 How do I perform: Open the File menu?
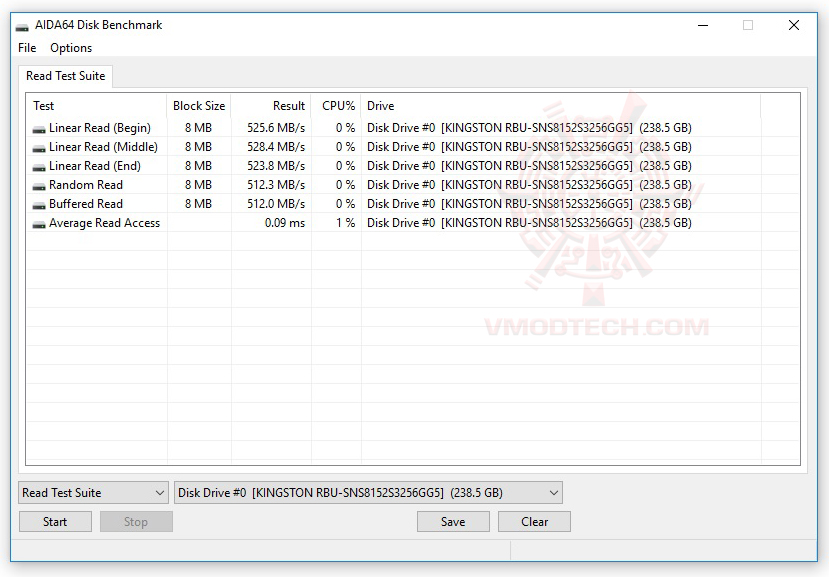27,48
